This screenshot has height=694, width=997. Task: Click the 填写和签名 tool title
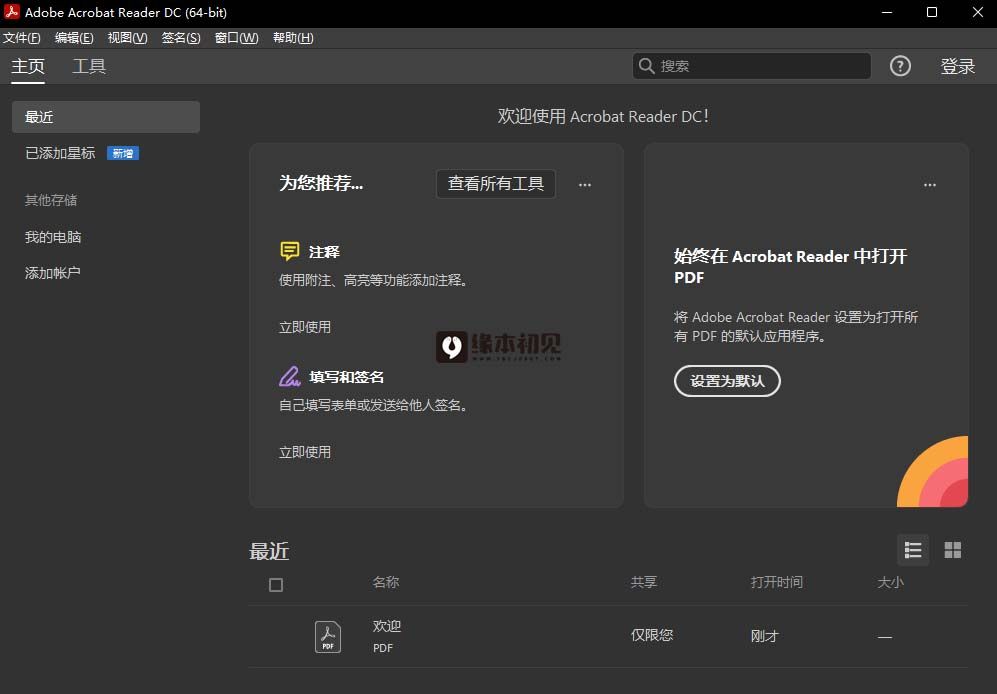pyautogui.click(x=347, y=377)
